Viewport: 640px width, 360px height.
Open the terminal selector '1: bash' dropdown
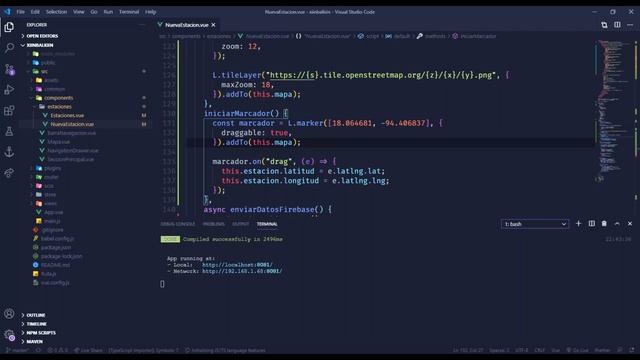tap(535, 224)
